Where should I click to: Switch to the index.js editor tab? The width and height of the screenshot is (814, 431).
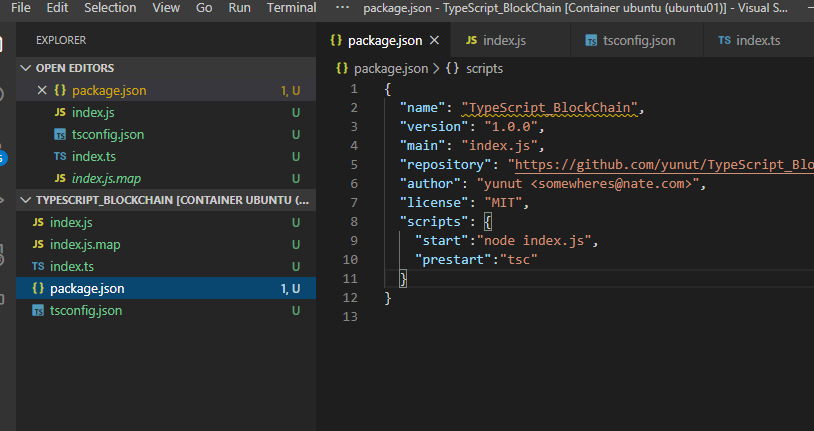(x=510, y=41)
